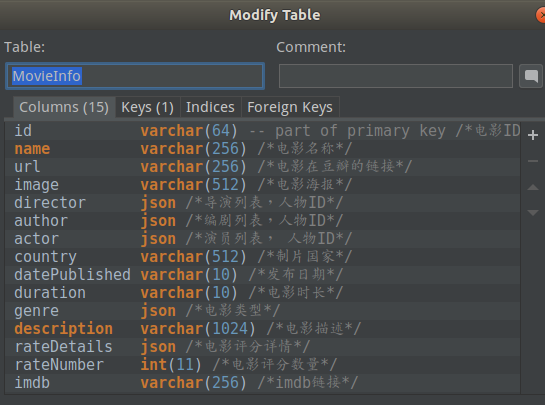Select the image column row

262,185
